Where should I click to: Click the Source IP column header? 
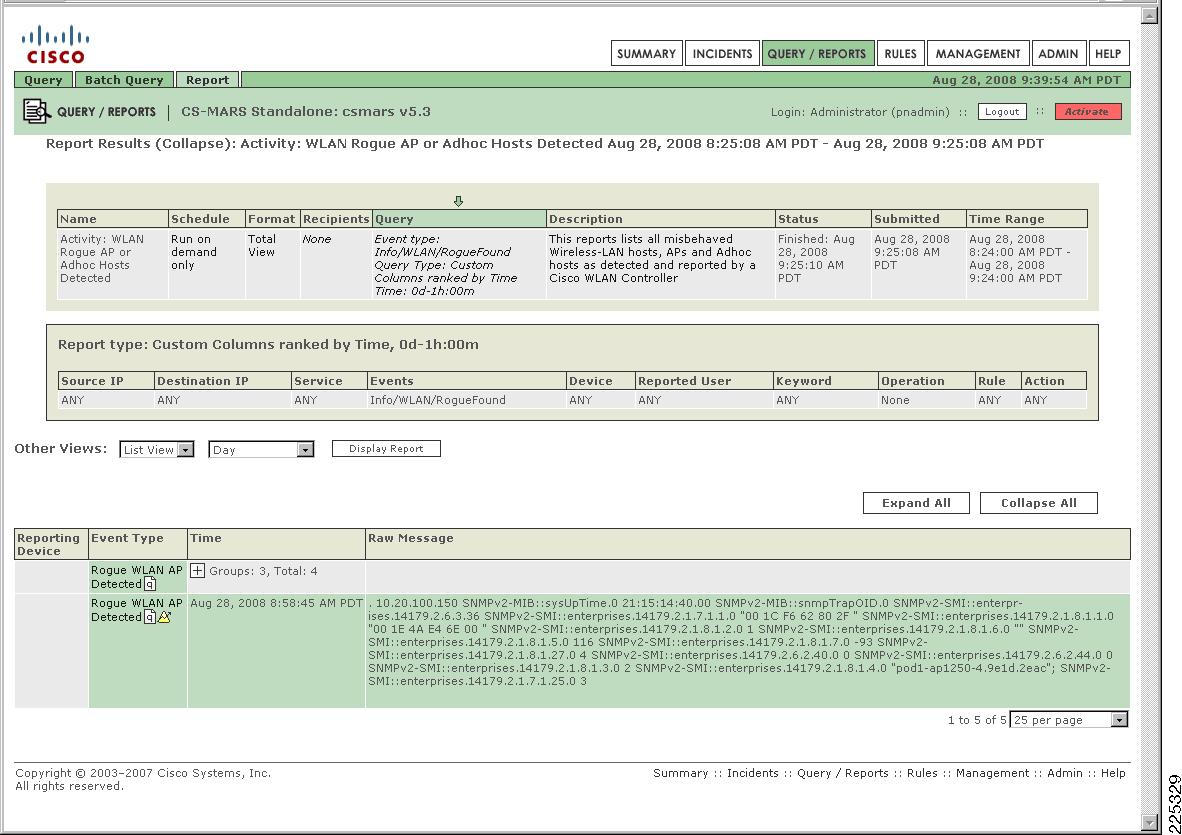tap(106, 381)
